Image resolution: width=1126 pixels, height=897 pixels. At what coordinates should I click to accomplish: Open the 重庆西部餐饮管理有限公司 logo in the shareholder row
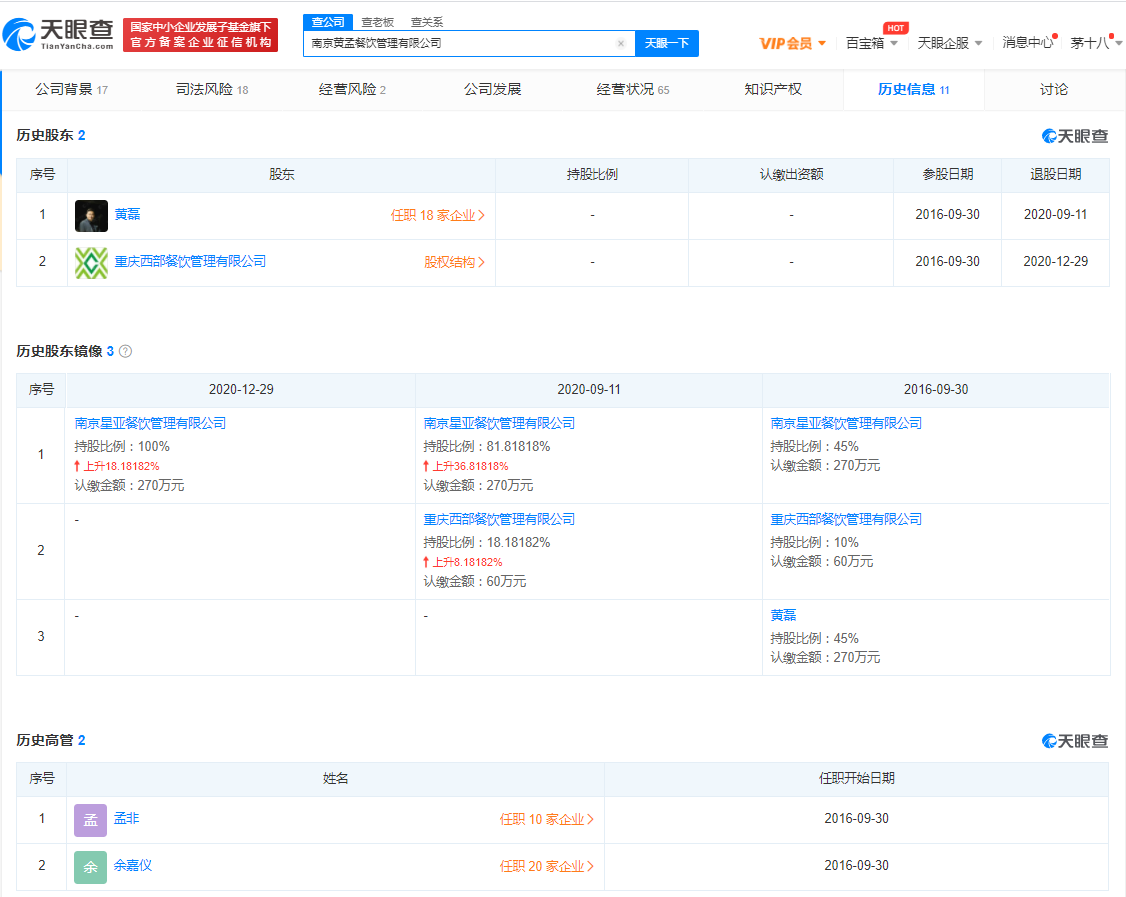coord(91,263)
